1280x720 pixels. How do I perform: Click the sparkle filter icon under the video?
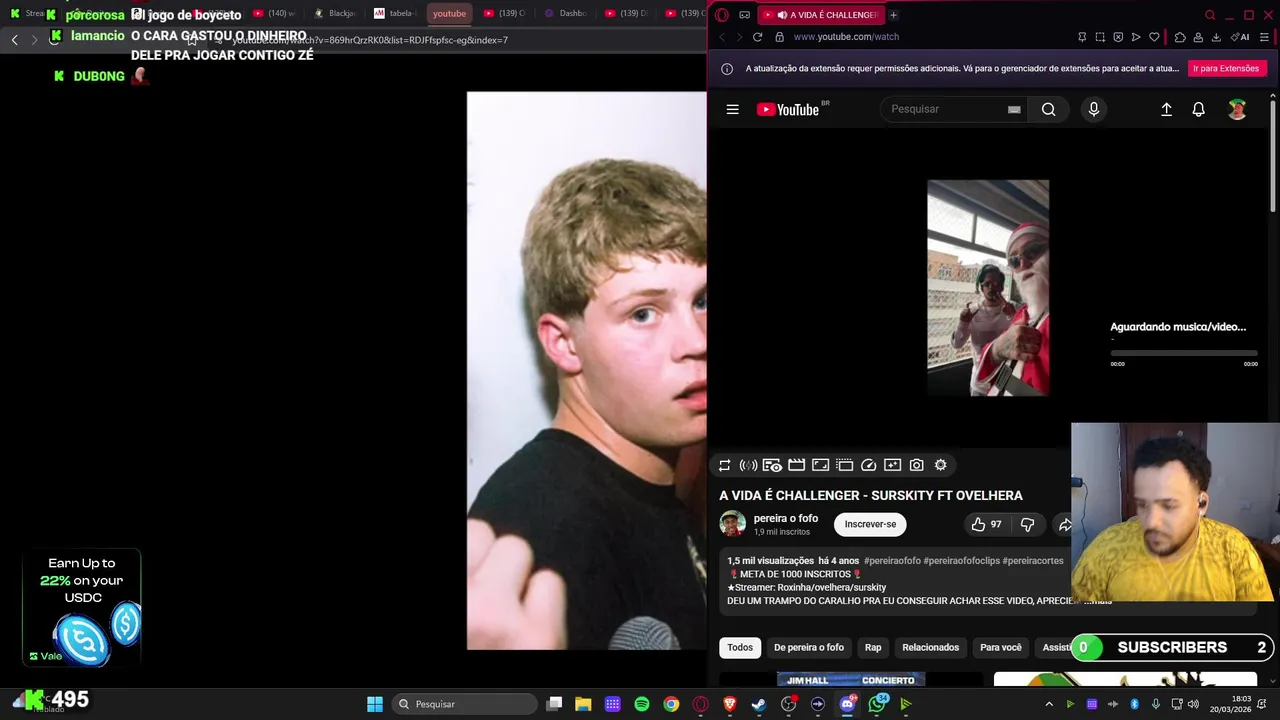coord(892,465)
